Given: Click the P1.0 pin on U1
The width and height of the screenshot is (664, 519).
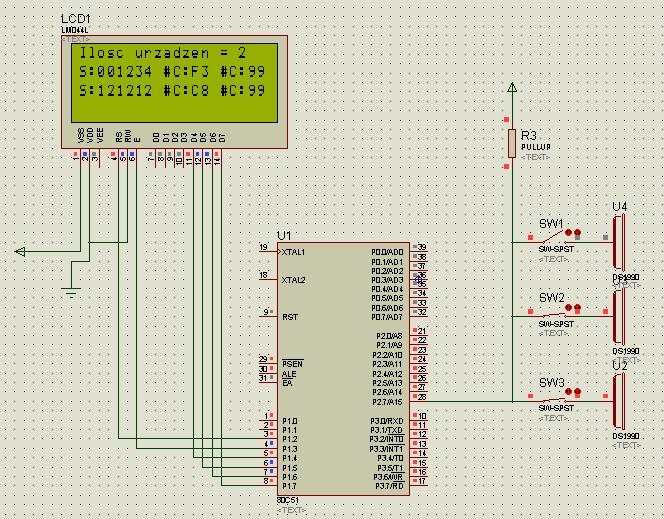Looking at the screenshot, I should click(290, 421).
